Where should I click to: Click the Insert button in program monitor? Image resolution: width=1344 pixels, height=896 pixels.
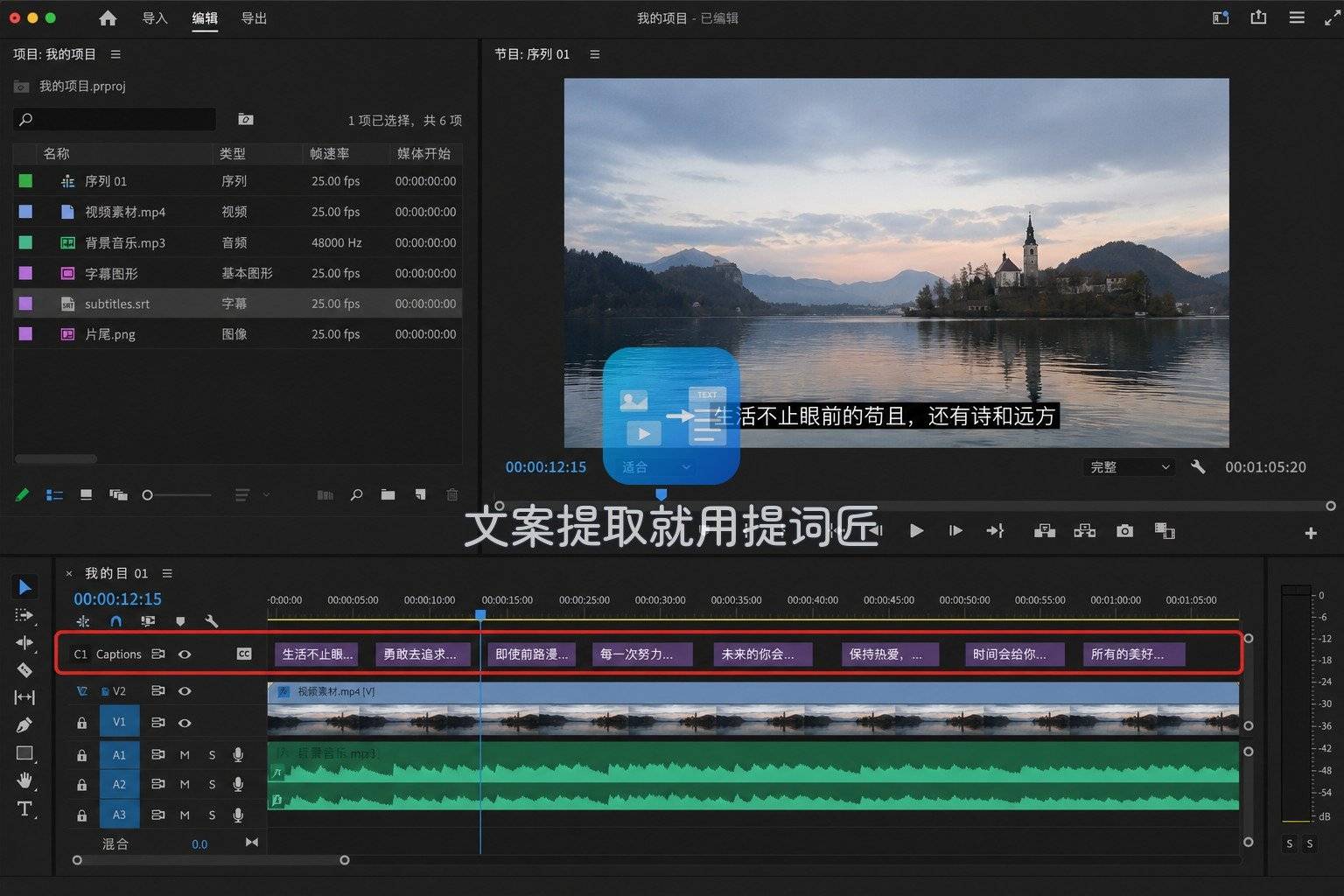point(1045,530)
